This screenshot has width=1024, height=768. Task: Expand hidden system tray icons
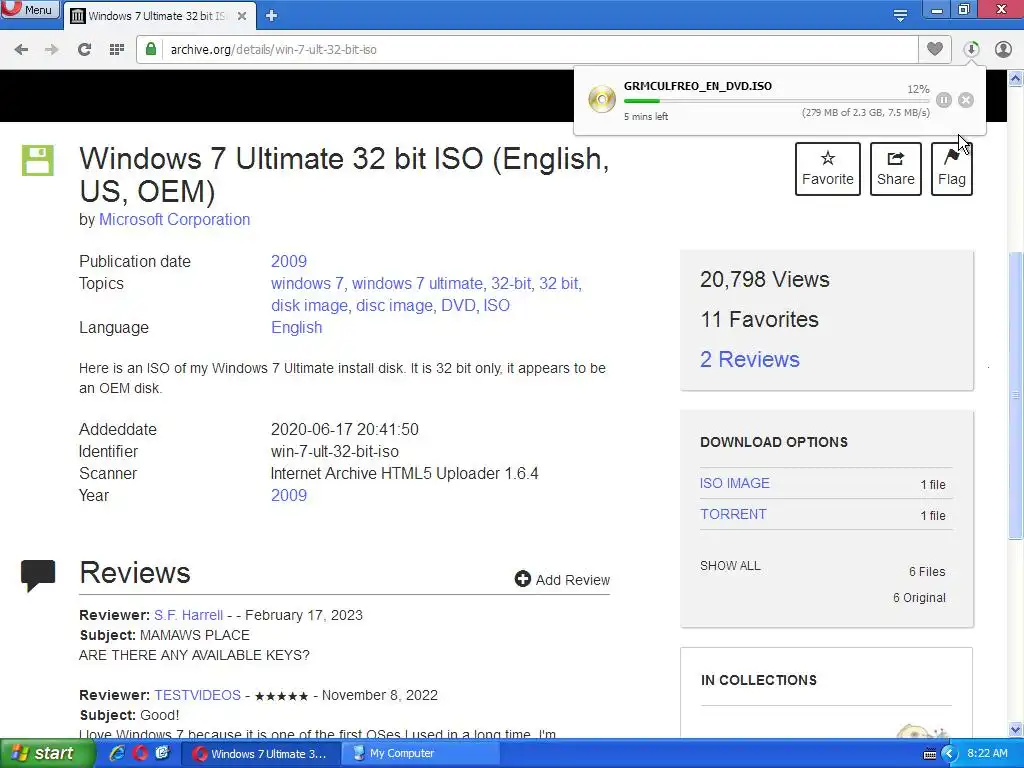[x=949, y=754]
